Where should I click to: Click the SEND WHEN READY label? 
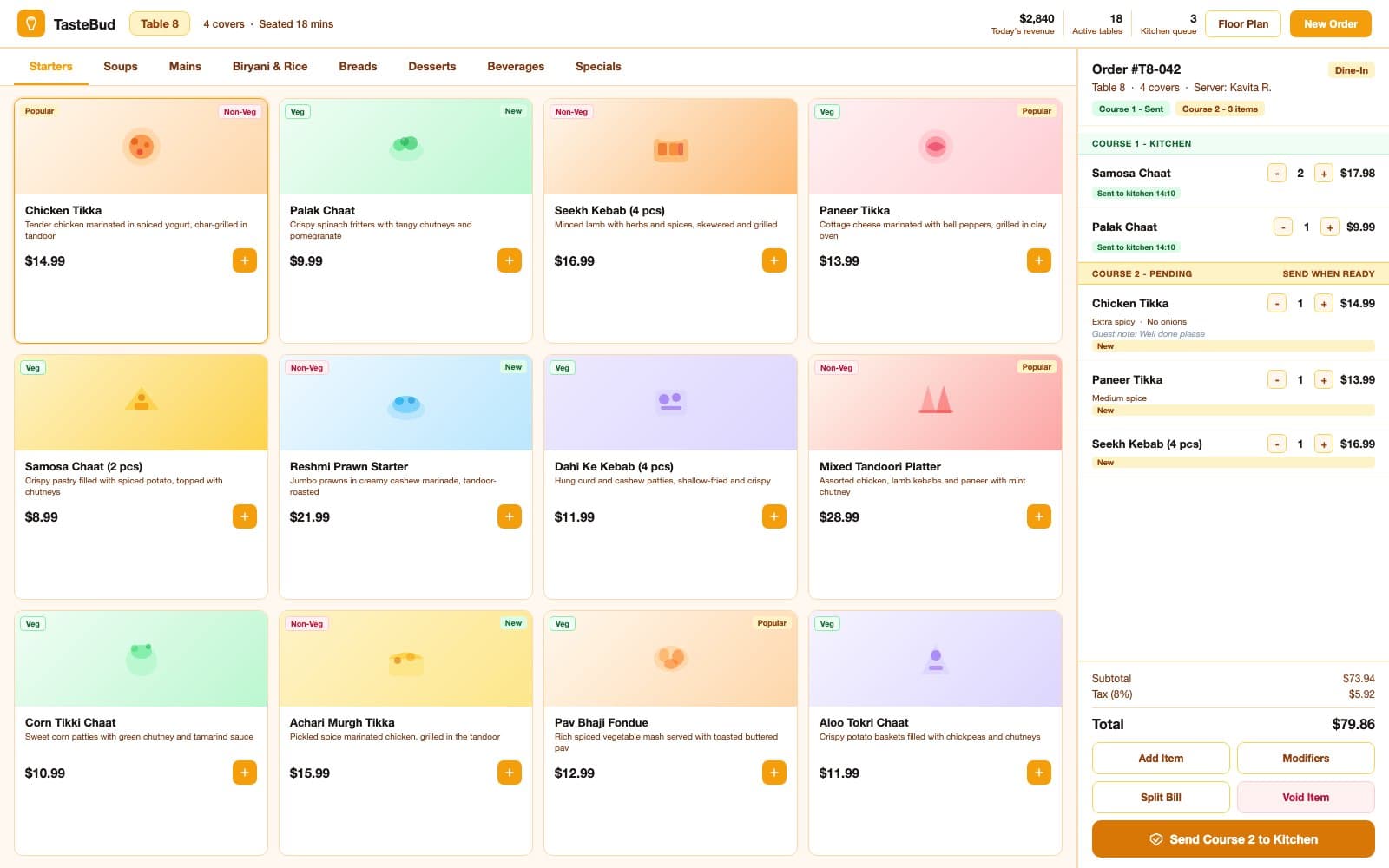[x=1328, y=273]
